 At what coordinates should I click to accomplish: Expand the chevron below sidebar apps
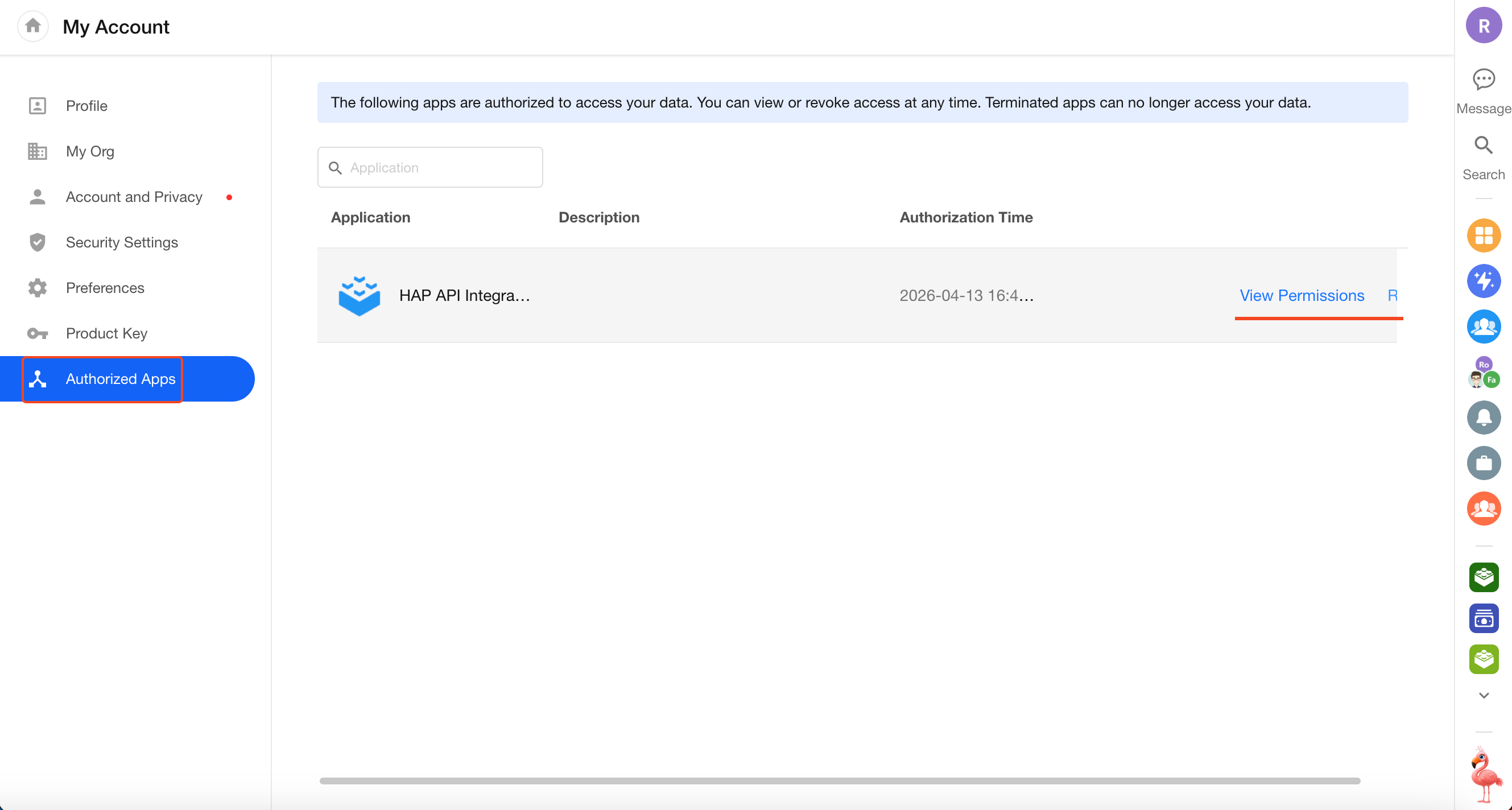(1483, 696)
